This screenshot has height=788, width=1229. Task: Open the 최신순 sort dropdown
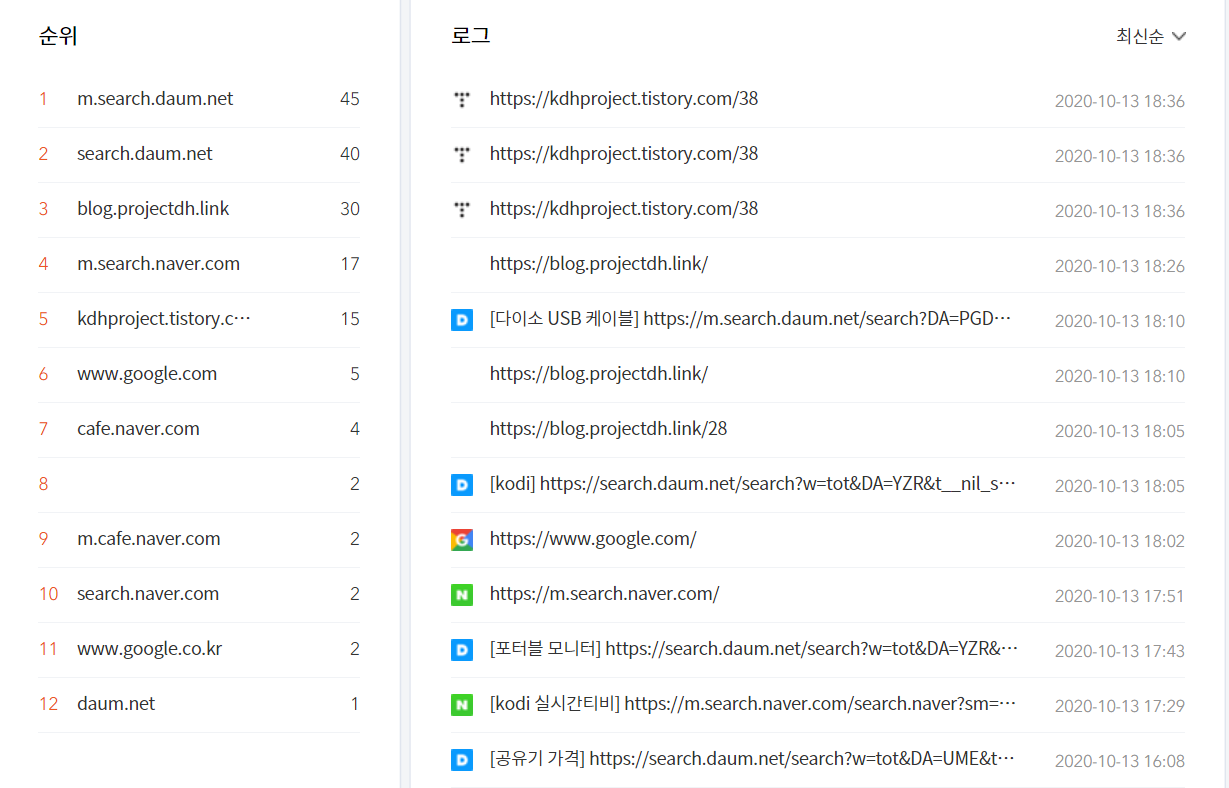1151,37
